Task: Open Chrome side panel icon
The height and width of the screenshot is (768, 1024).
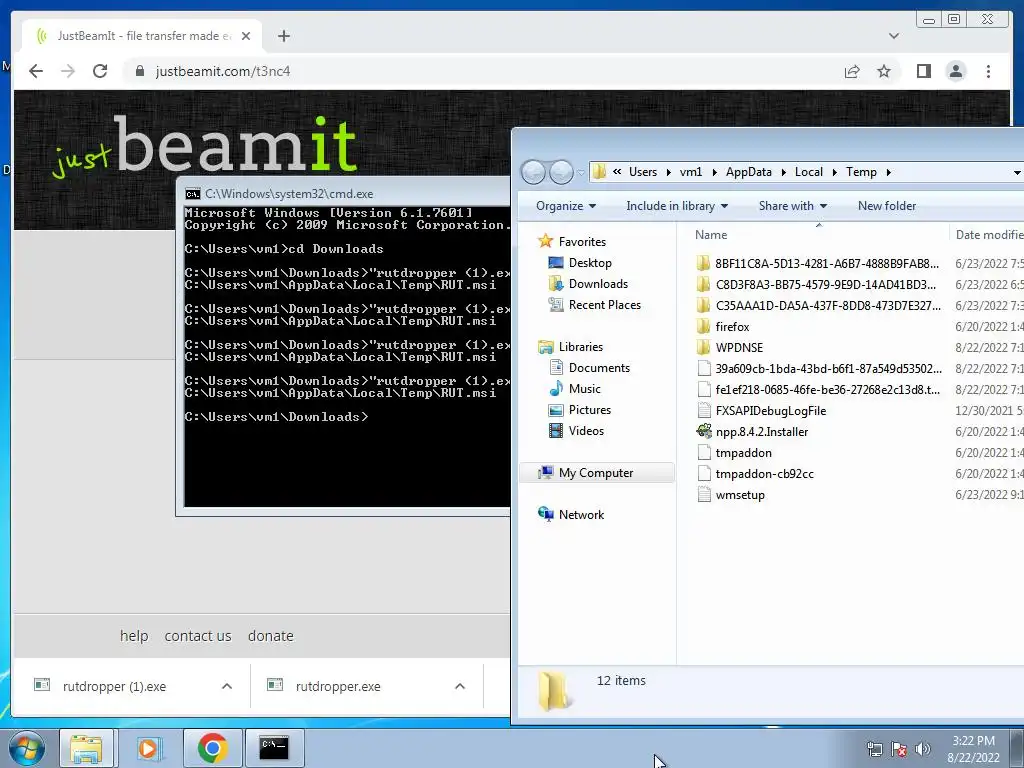Action: 923,71
